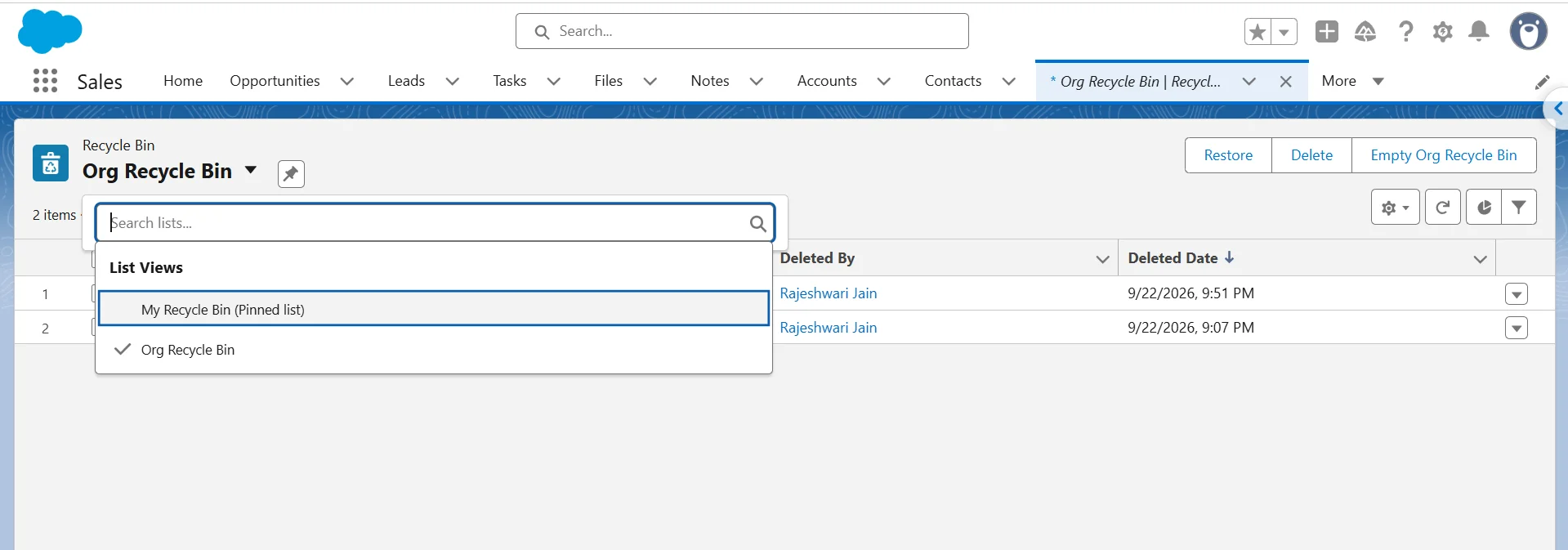The width and height of the screenshot is (1568, 550).
Task: Select Org Recycle Bin list view
Action: tap(434, 350)
